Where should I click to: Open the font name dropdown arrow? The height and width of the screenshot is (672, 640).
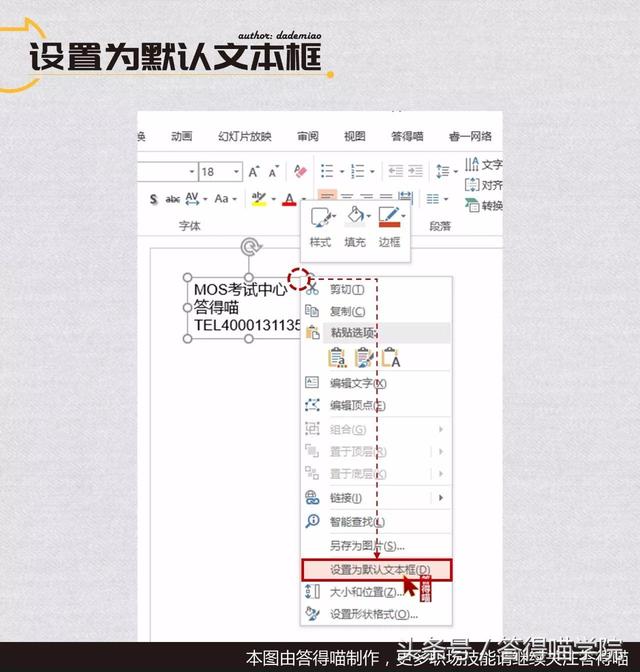coord(192,172)
